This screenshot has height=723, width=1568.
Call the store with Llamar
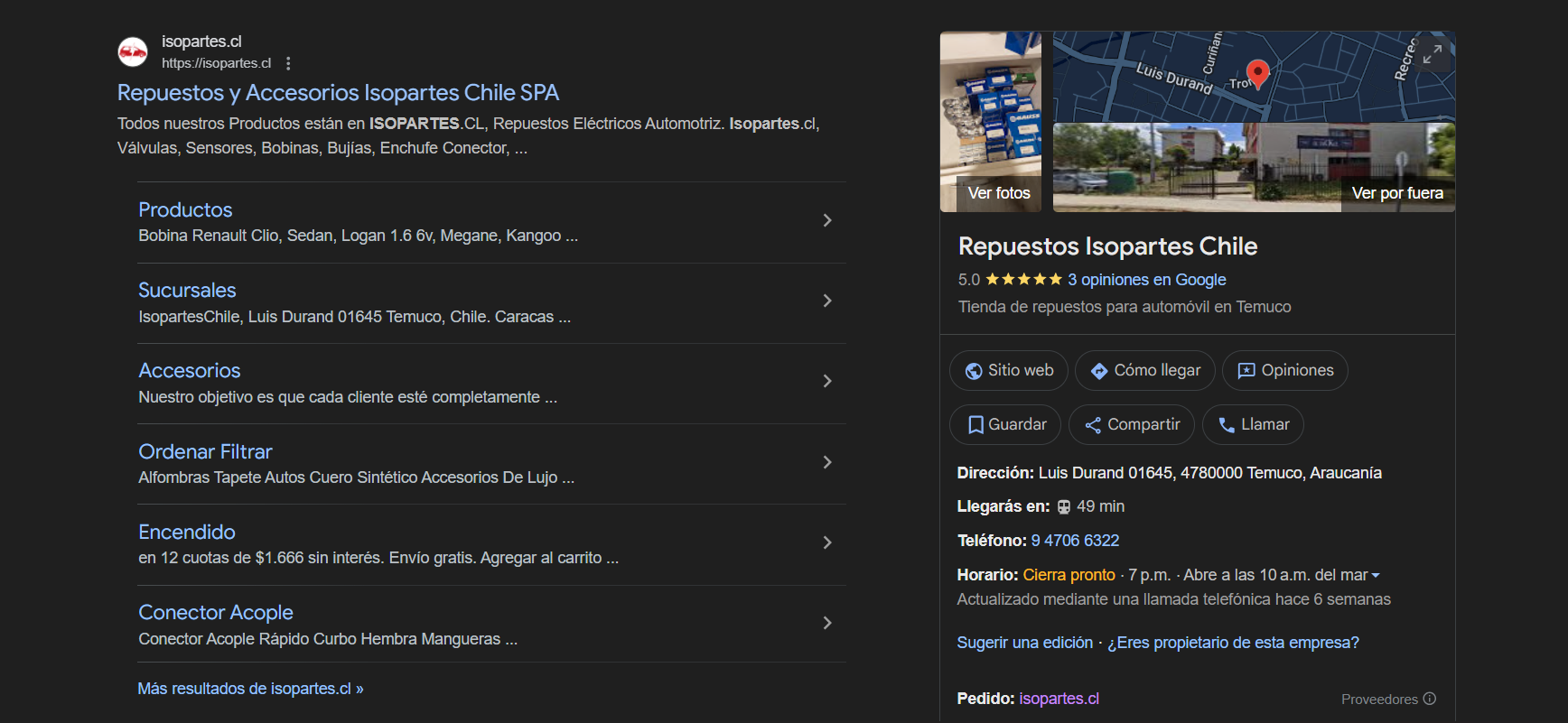[1253, 425]
